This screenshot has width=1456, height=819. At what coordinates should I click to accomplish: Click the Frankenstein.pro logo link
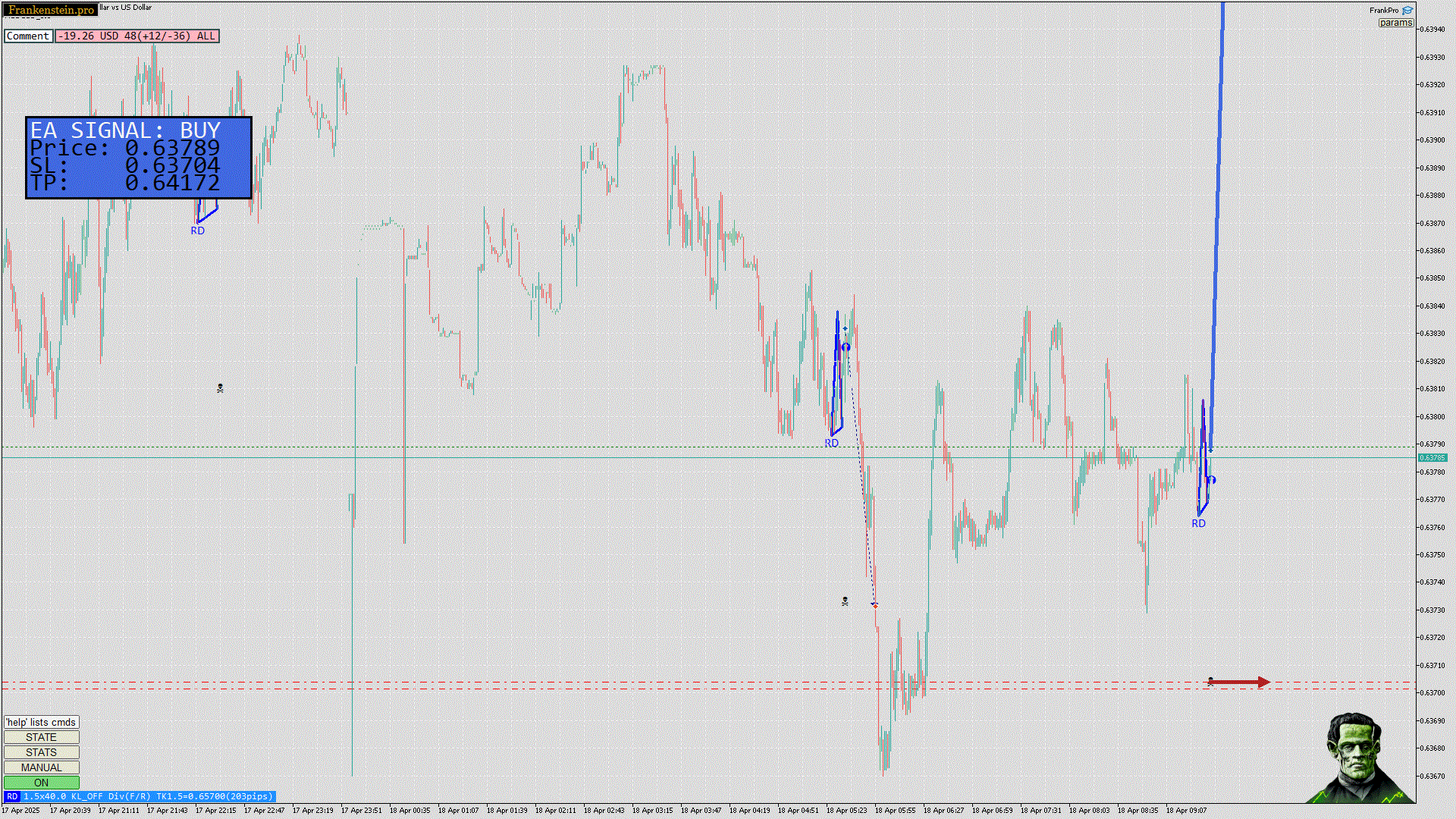pos(51,10)
